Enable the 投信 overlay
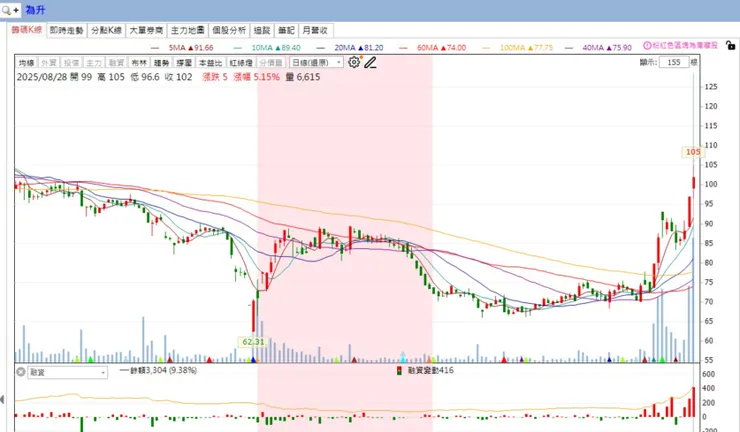 (71, 63)
